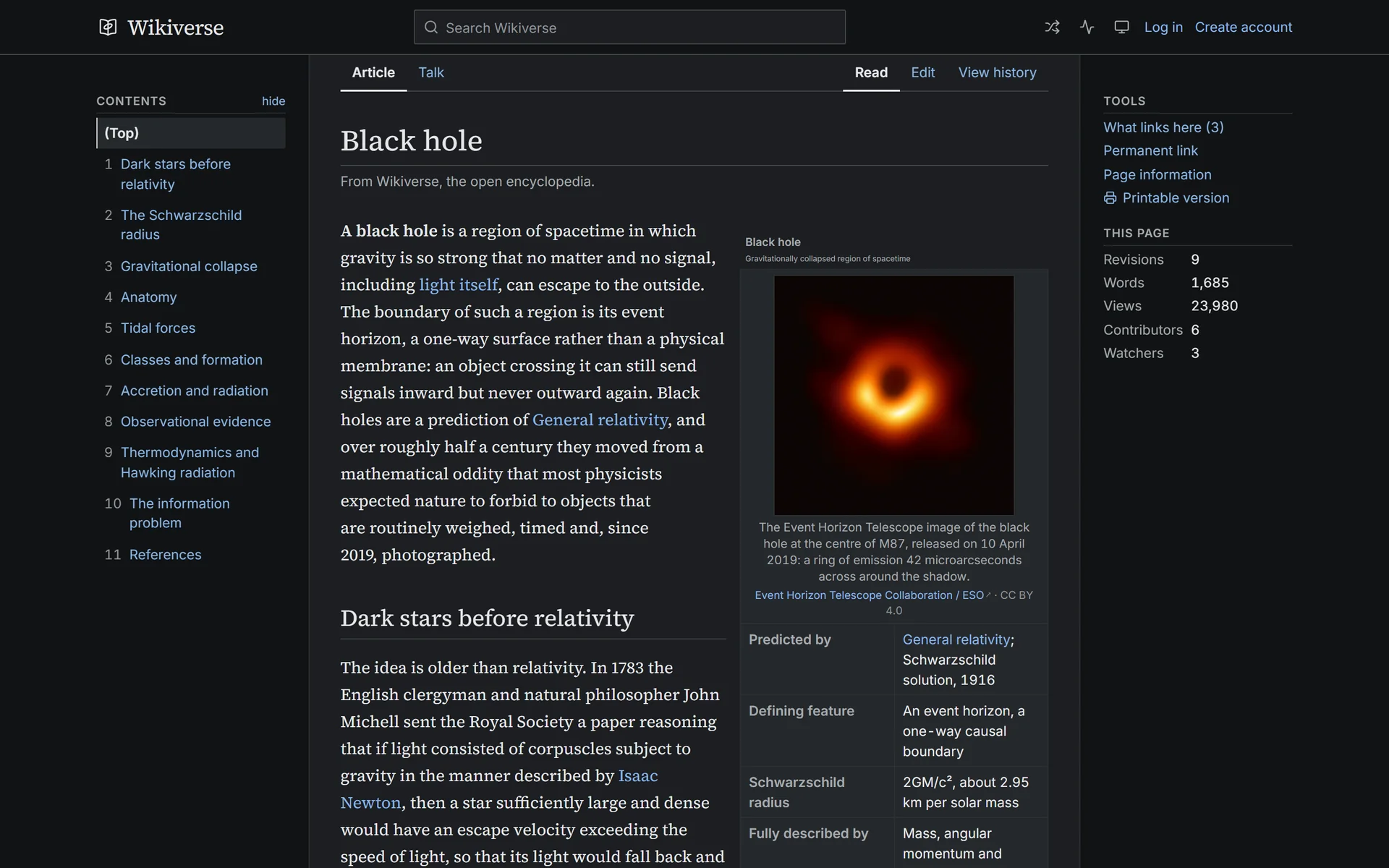Go to Observational evidence section

coord(195,422)
